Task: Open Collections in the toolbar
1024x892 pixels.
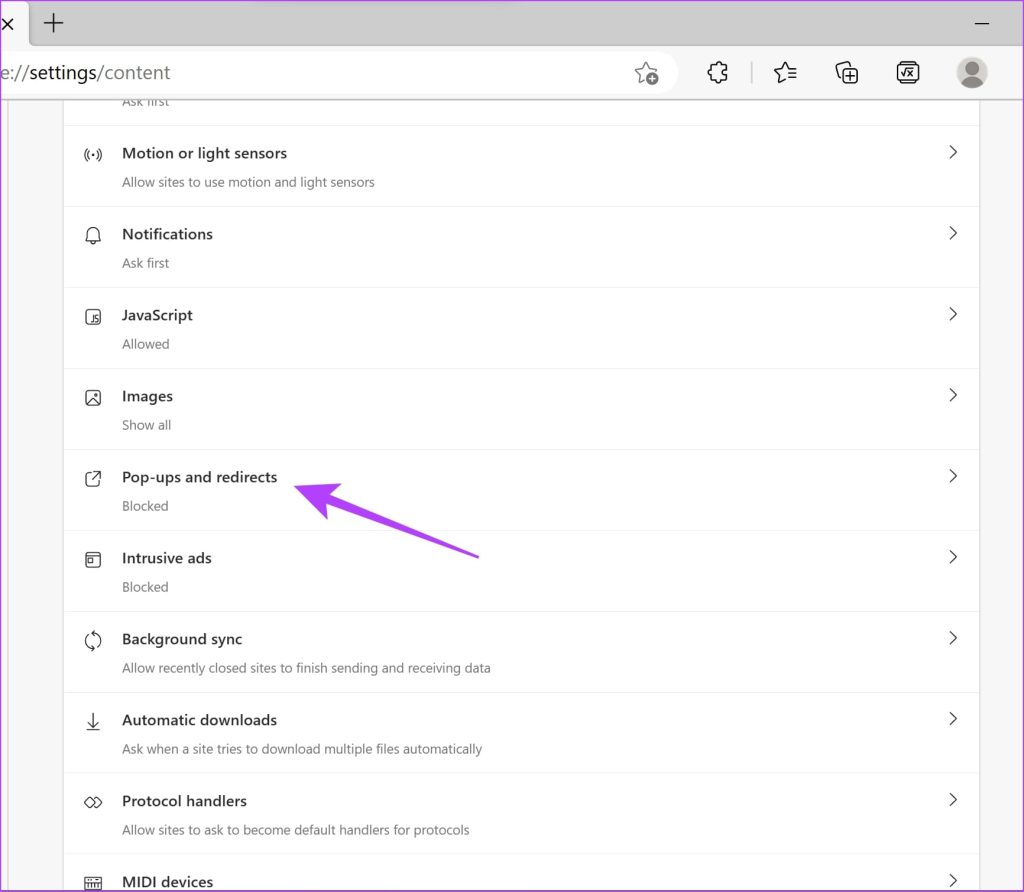Action: (x=846, y=72)
